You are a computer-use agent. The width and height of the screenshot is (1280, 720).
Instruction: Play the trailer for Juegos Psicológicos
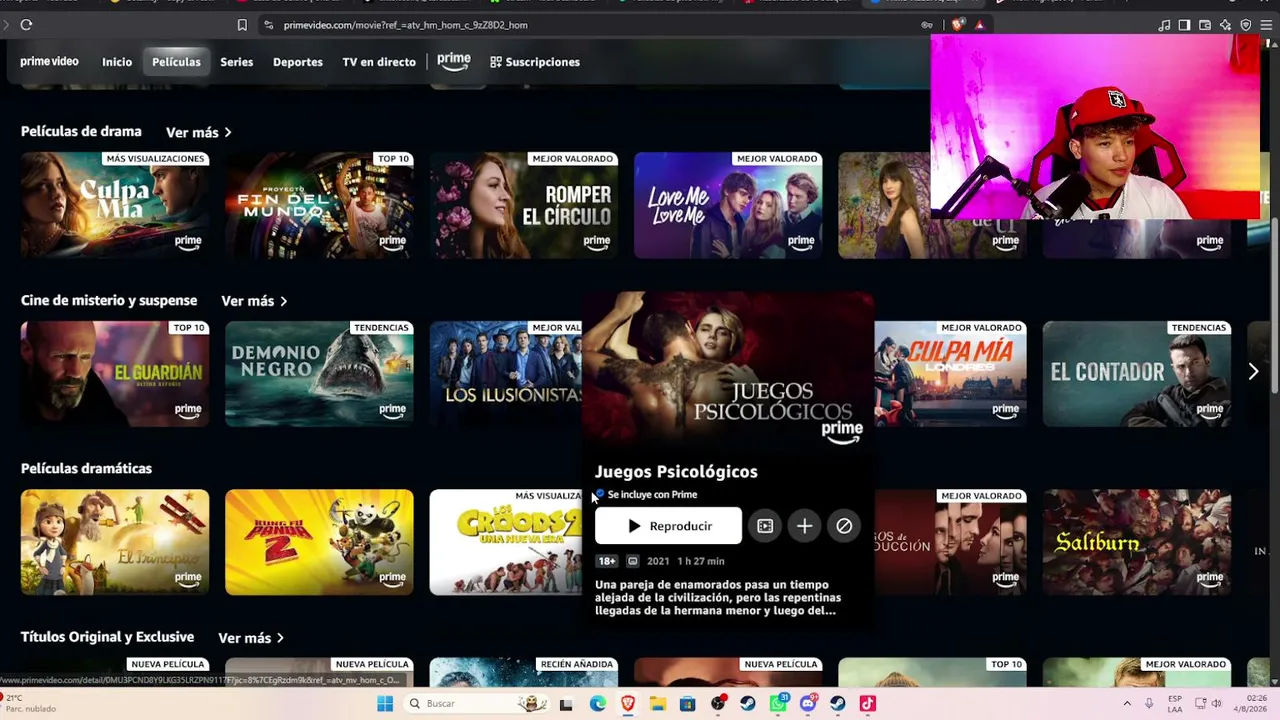[x=765, y=526]
